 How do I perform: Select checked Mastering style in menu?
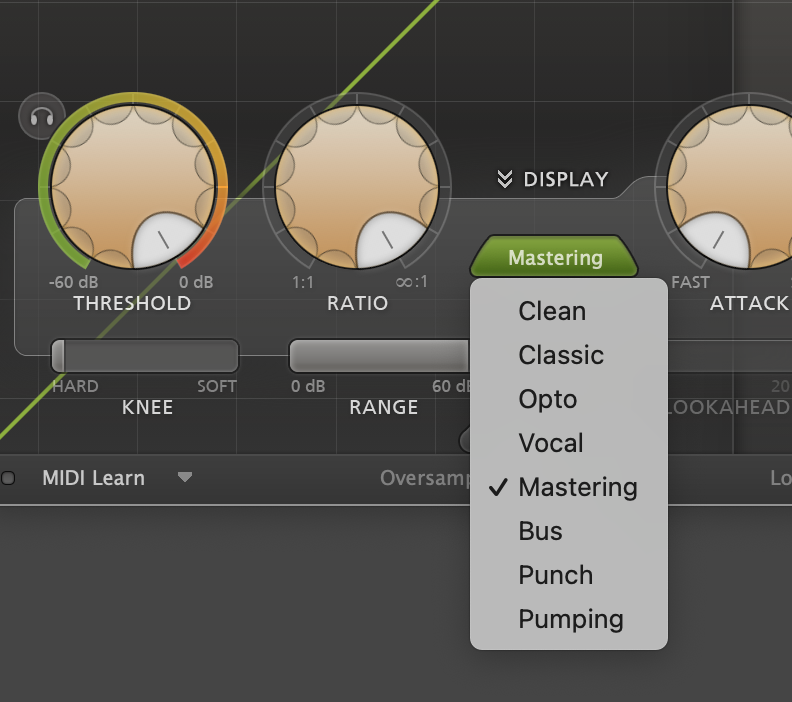tap(569, 487)
